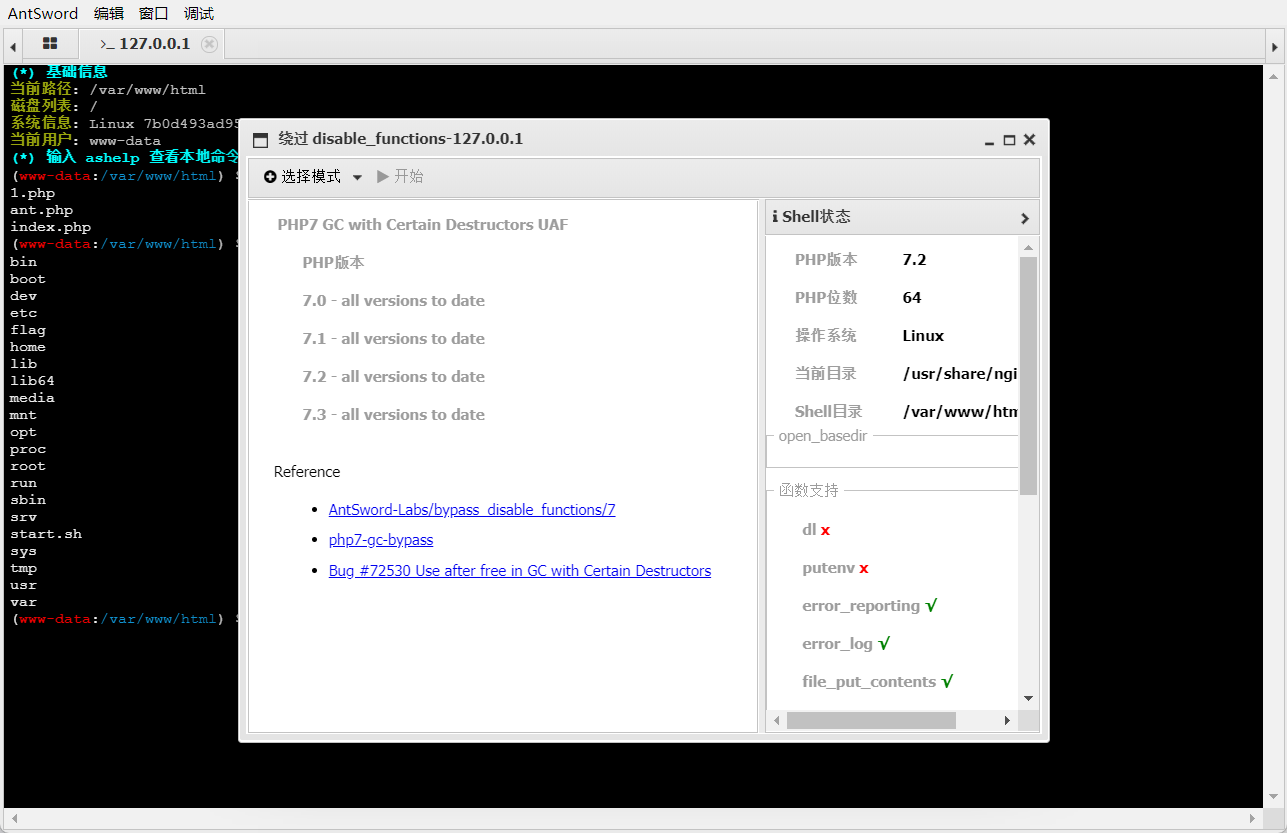Click the error_log function row
1287x833 pixels.
point(846,644)
